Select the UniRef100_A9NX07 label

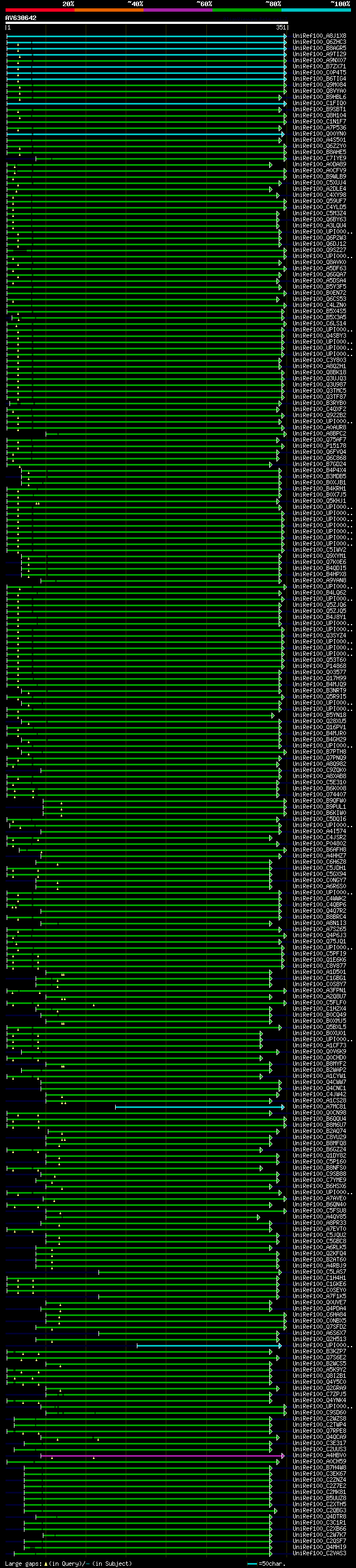319,60
